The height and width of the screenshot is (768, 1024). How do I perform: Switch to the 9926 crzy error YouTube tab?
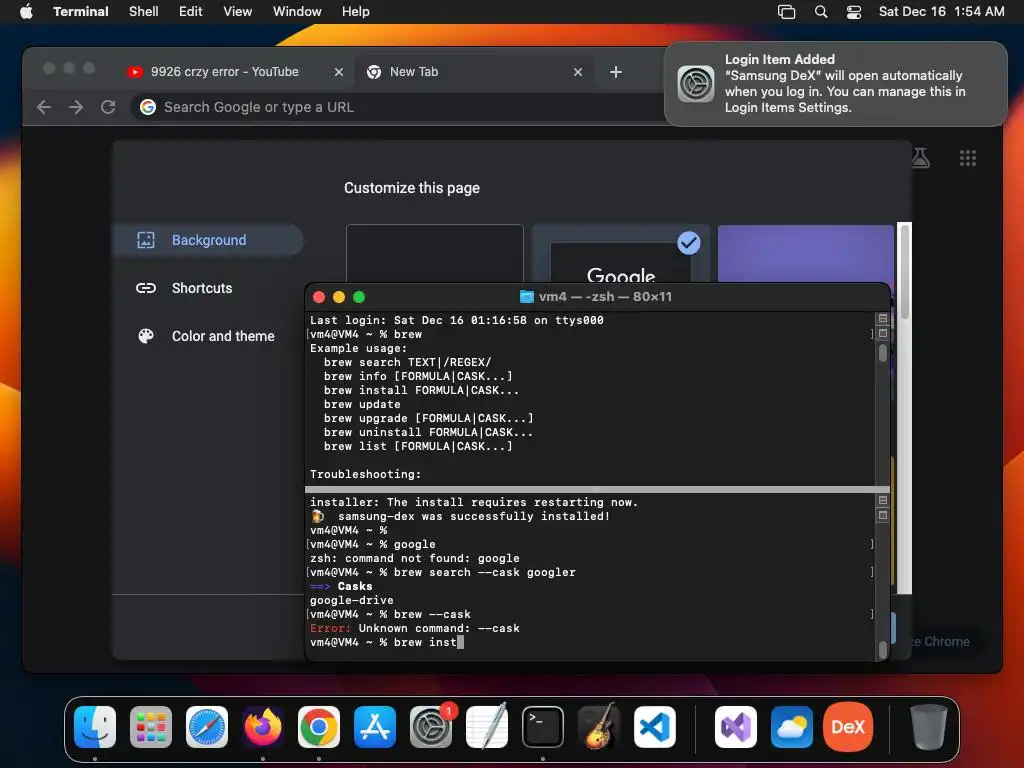click(x=224, y=72)
